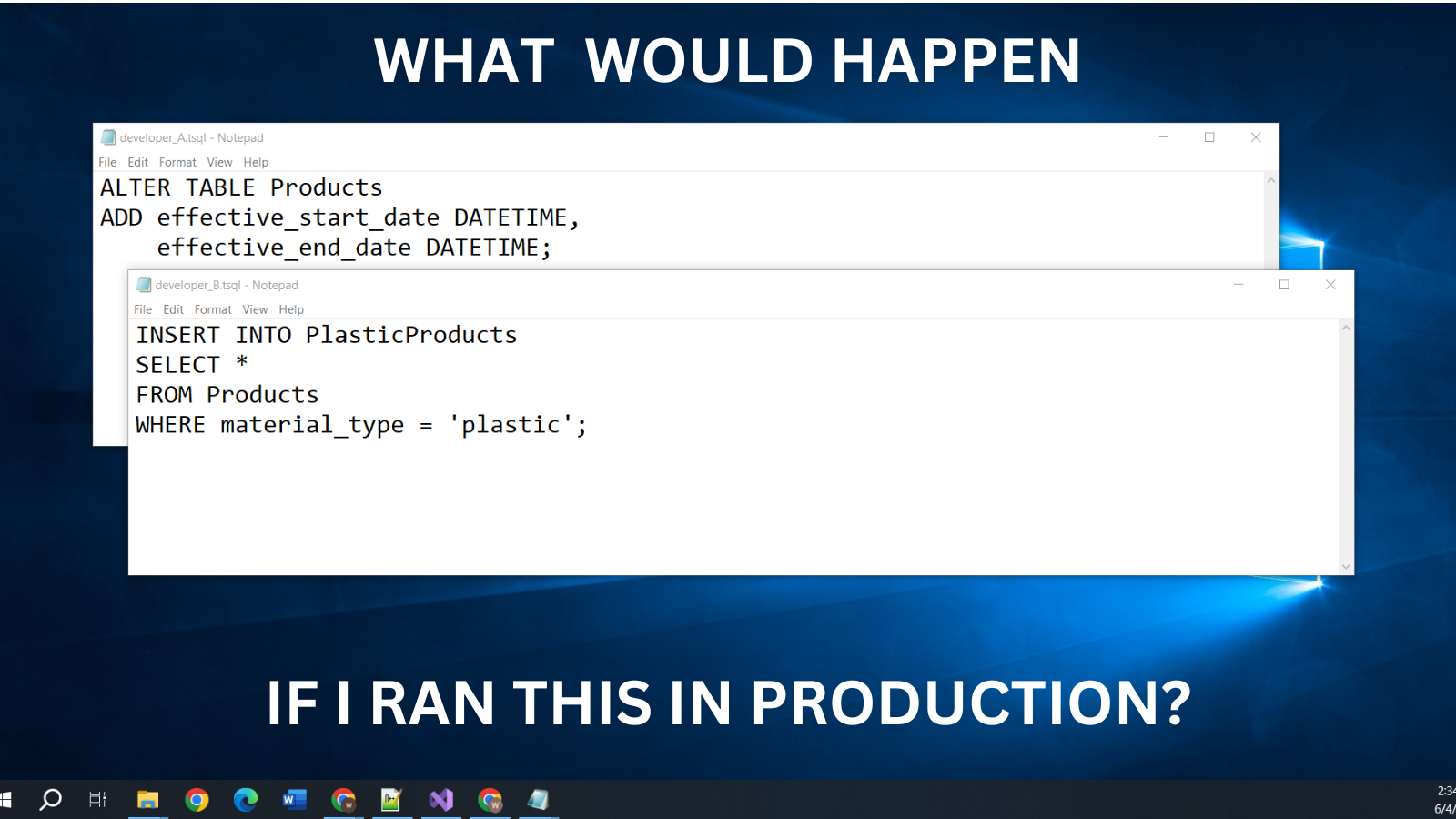Click the "WHERE material_type = 'plastic';" line

(361, 425)
